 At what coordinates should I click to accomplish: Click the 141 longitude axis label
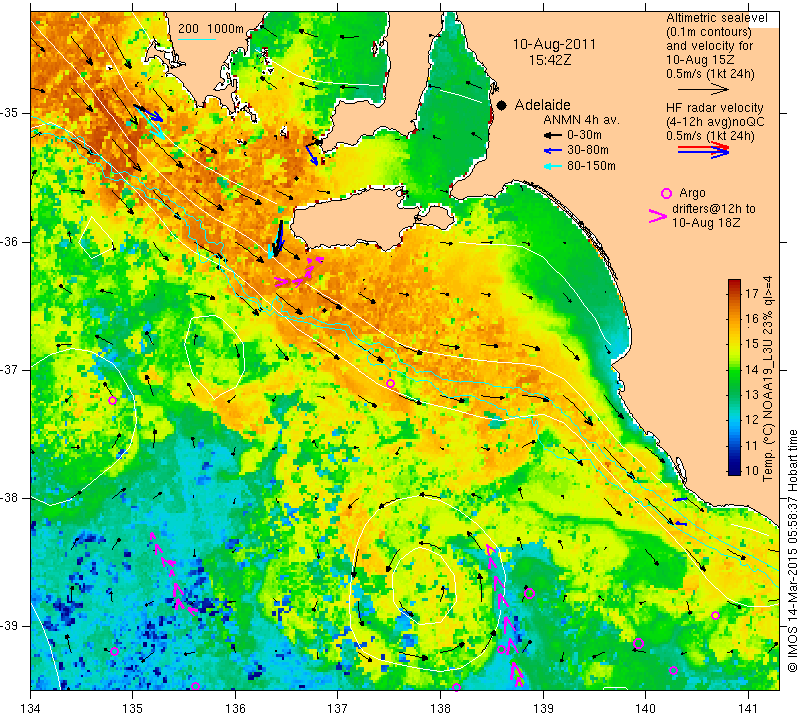[x=748, y=709]
